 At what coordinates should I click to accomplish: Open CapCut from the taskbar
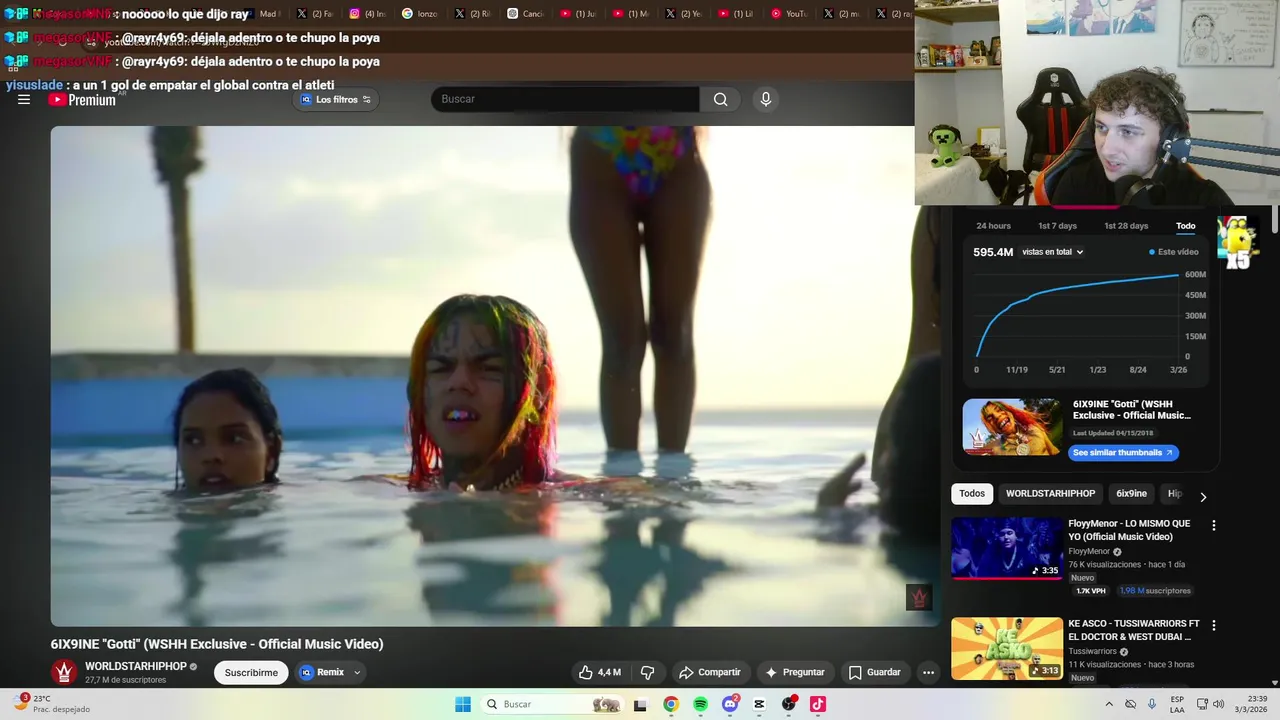[x=759, y=704]
